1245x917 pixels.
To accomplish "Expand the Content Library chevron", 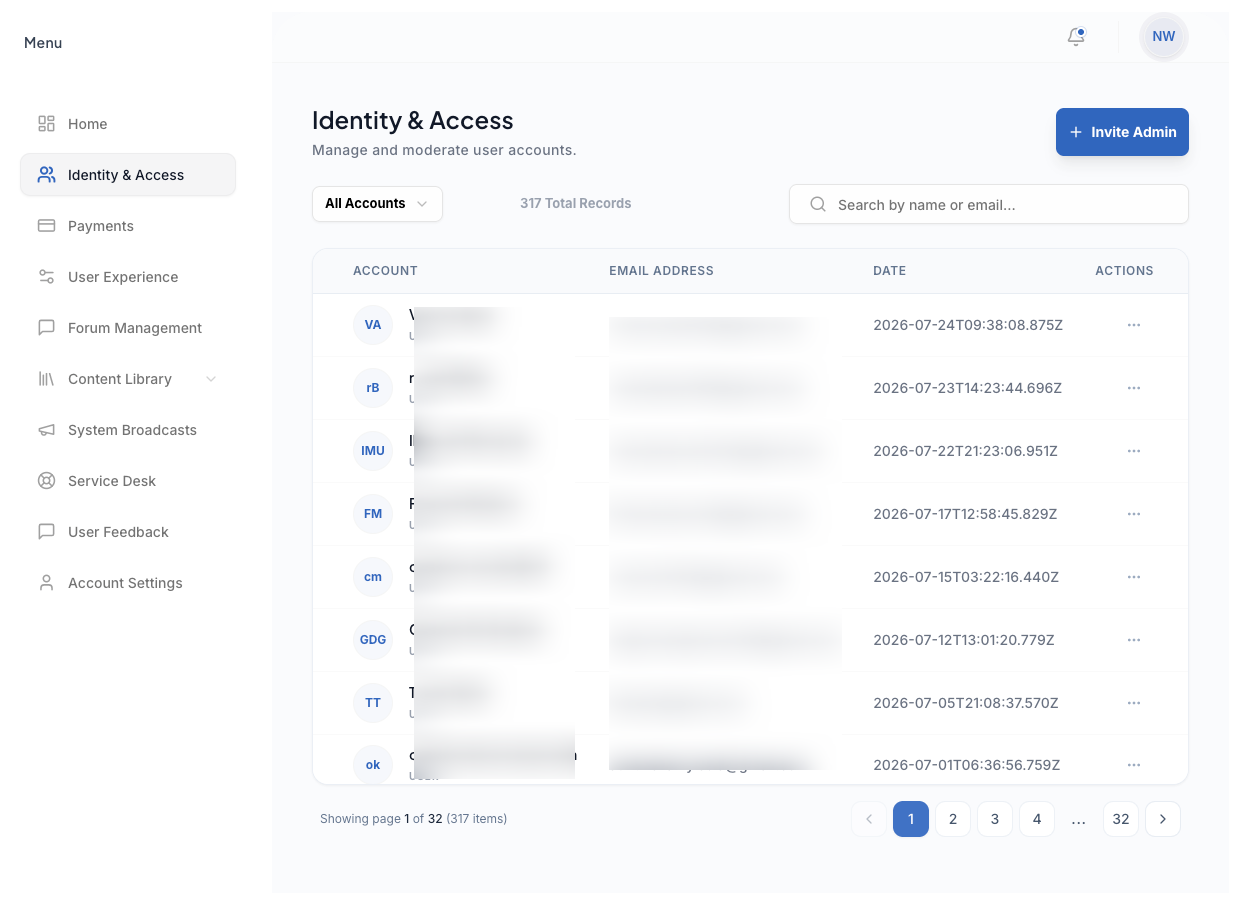I will point(210,379).
